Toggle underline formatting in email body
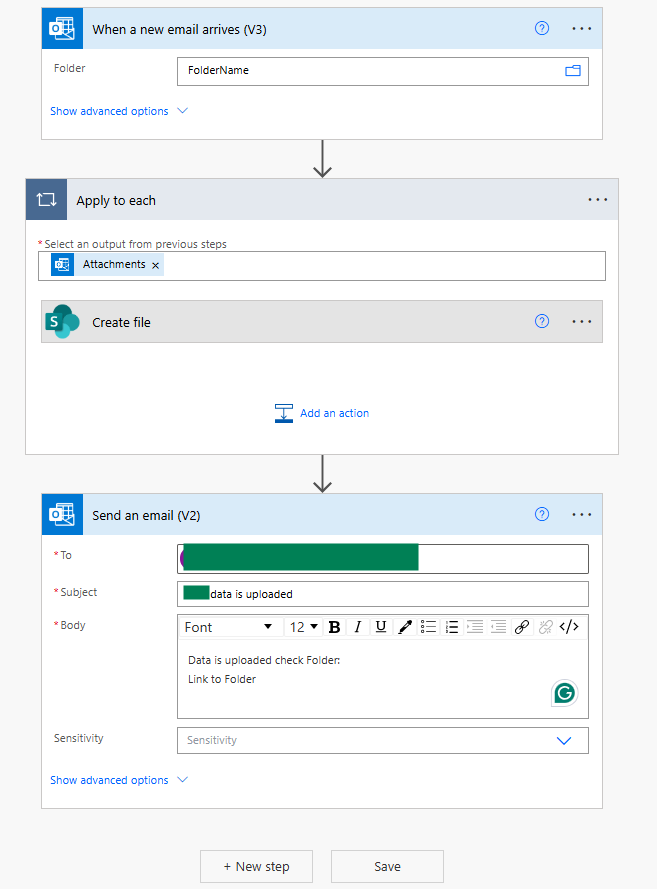 381,627
